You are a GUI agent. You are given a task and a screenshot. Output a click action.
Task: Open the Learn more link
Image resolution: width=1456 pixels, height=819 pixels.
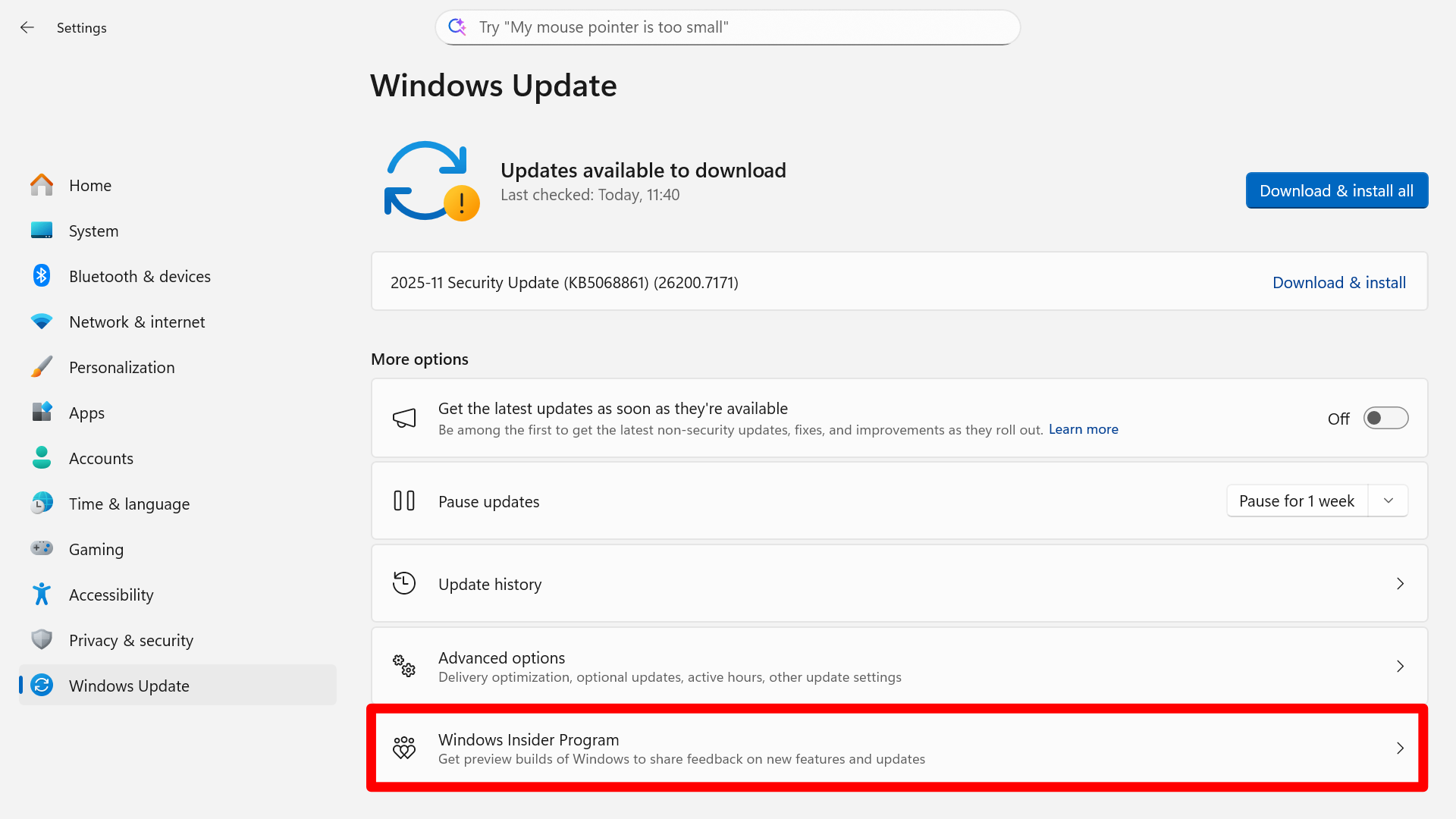(x=1083, y=429)
